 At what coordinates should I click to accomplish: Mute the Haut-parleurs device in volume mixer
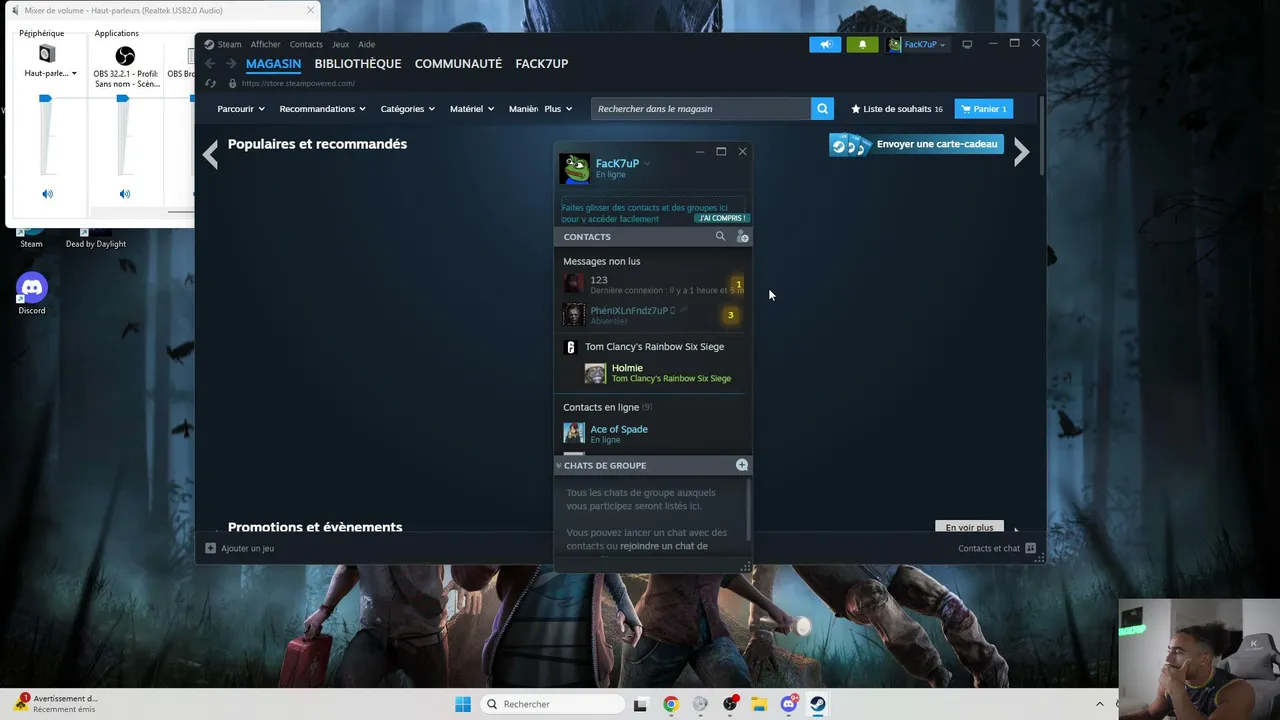pyautogui.click(x=47, y=194)
